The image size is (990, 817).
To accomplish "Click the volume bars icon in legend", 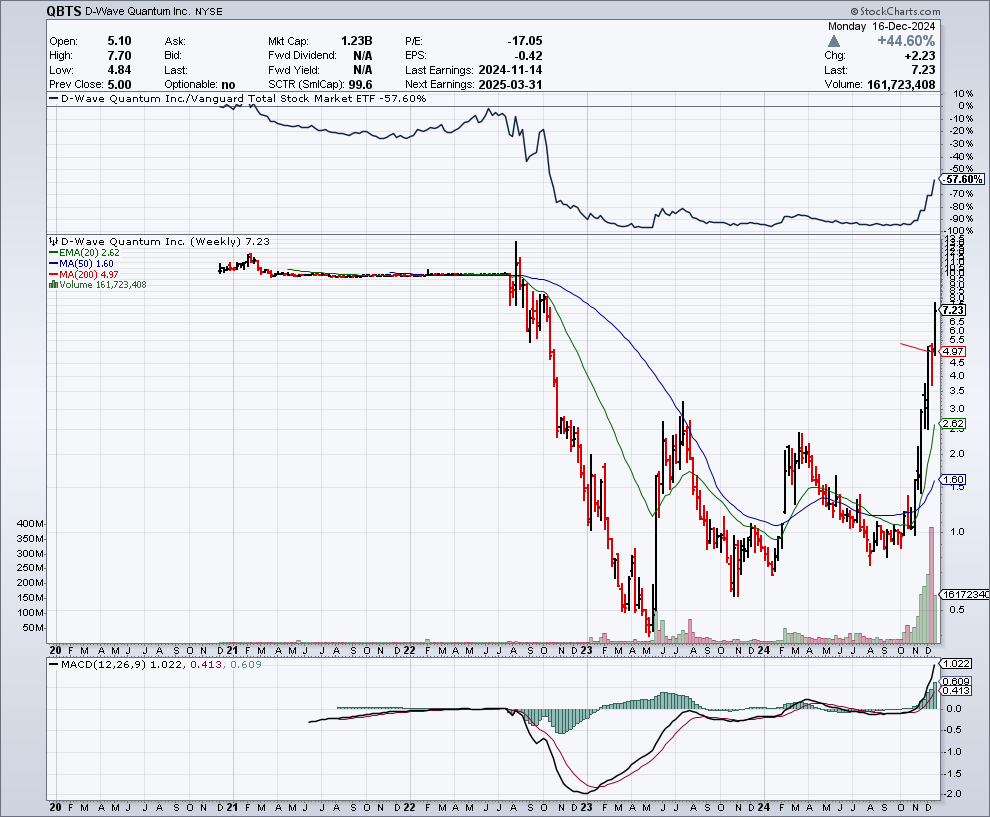I will [x=54, y=285].
